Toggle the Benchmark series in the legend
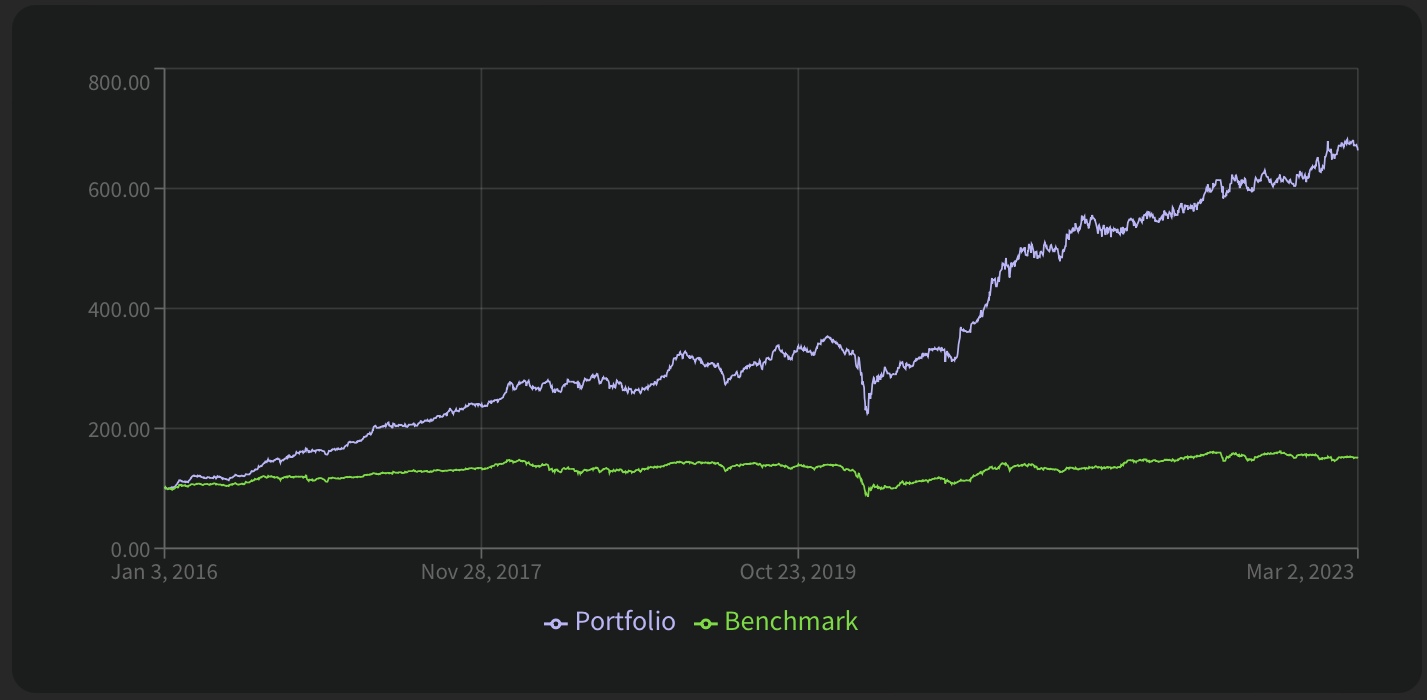 pos(790,622)
